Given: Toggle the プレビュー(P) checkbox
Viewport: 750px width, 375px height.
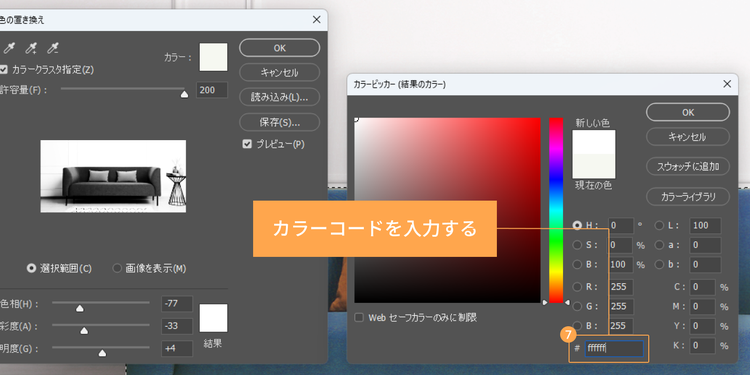Looking at the screenshot, I should [x=247, y=144].
